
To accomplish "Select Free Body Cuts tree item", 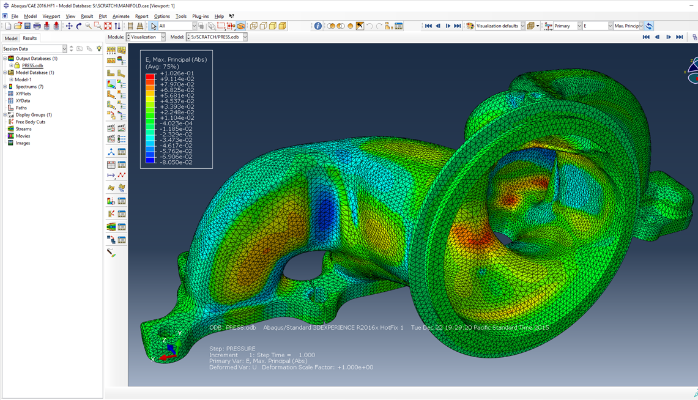I will 30,121.
